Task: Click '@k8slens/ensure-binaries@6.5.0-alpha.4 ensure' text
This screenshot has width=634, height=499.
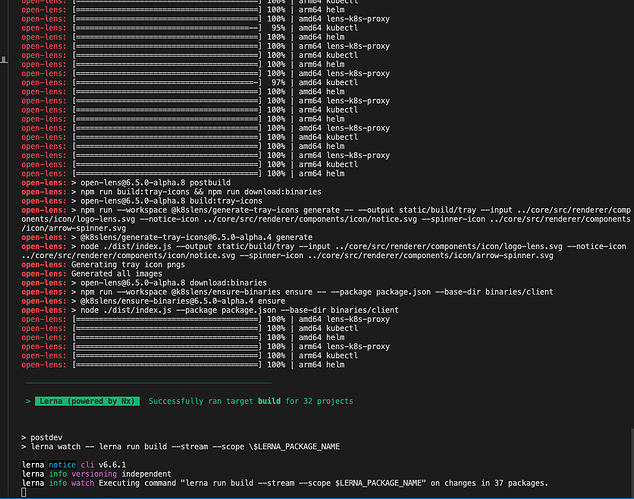Action: (x=182, y=301)
